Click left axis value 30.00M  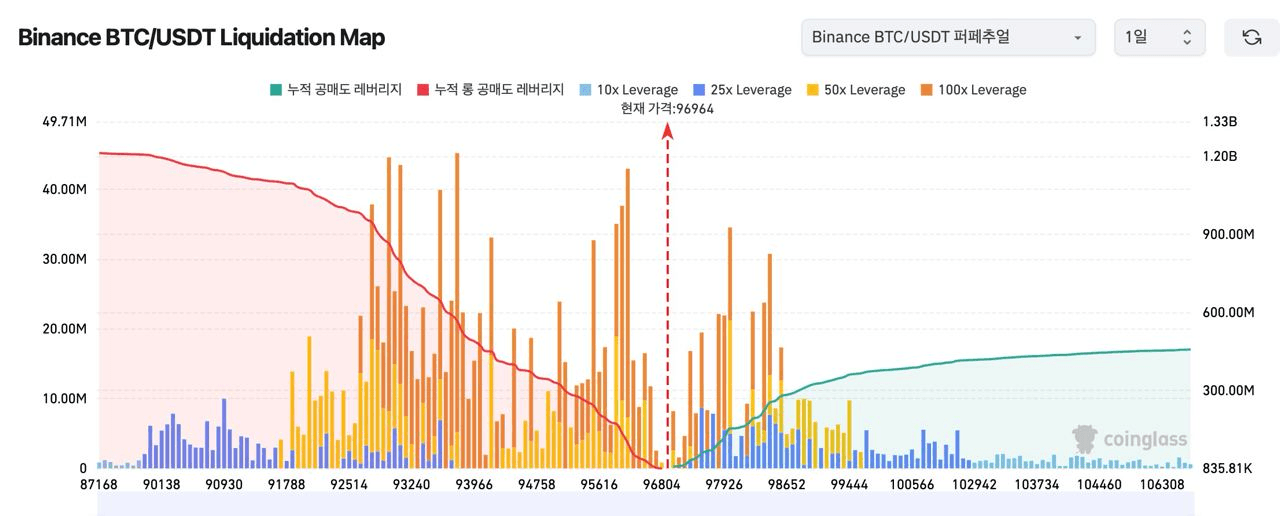65,259
